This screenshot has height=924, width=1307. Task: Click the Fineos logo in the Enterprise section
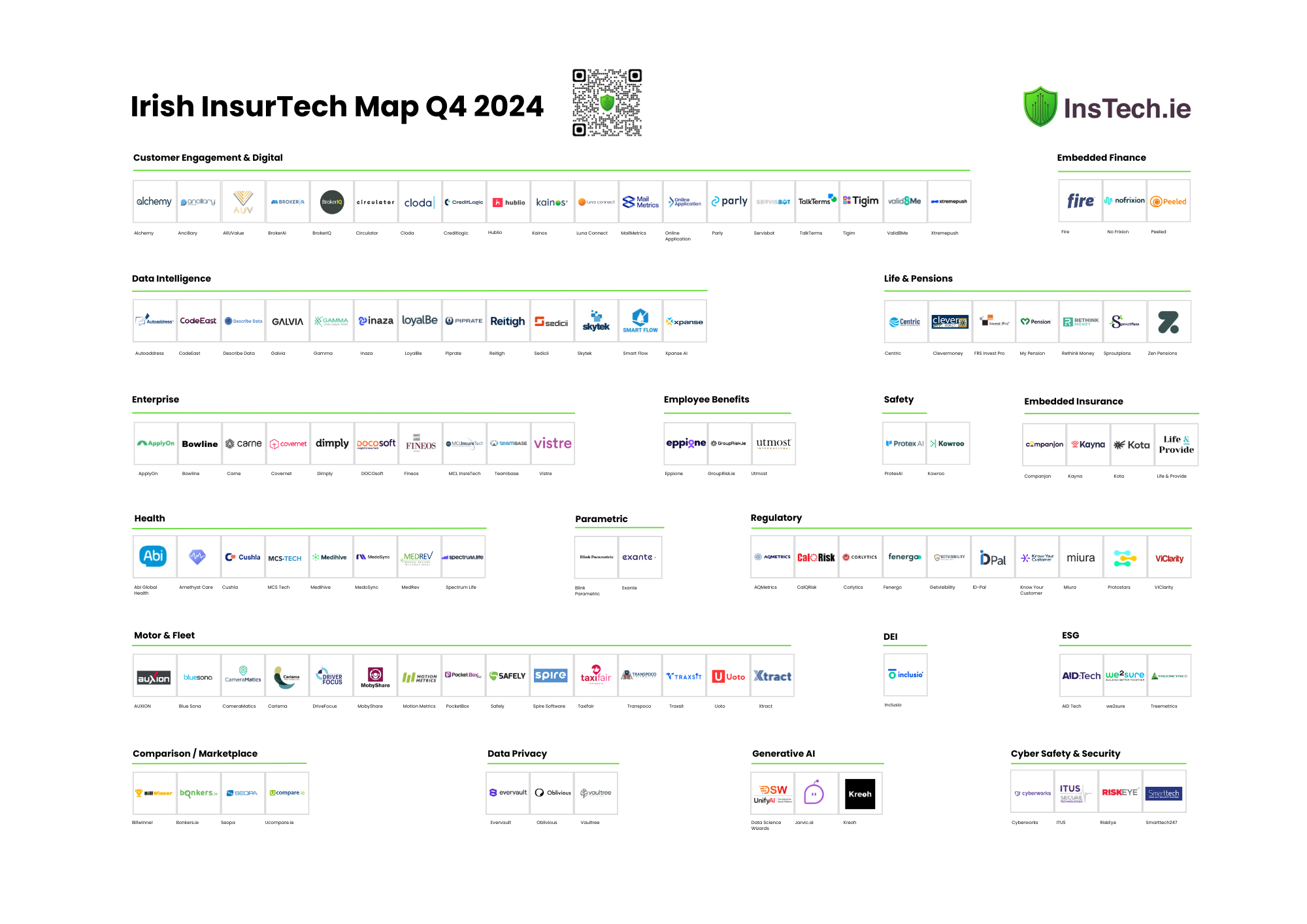click(x=420, y=444)
